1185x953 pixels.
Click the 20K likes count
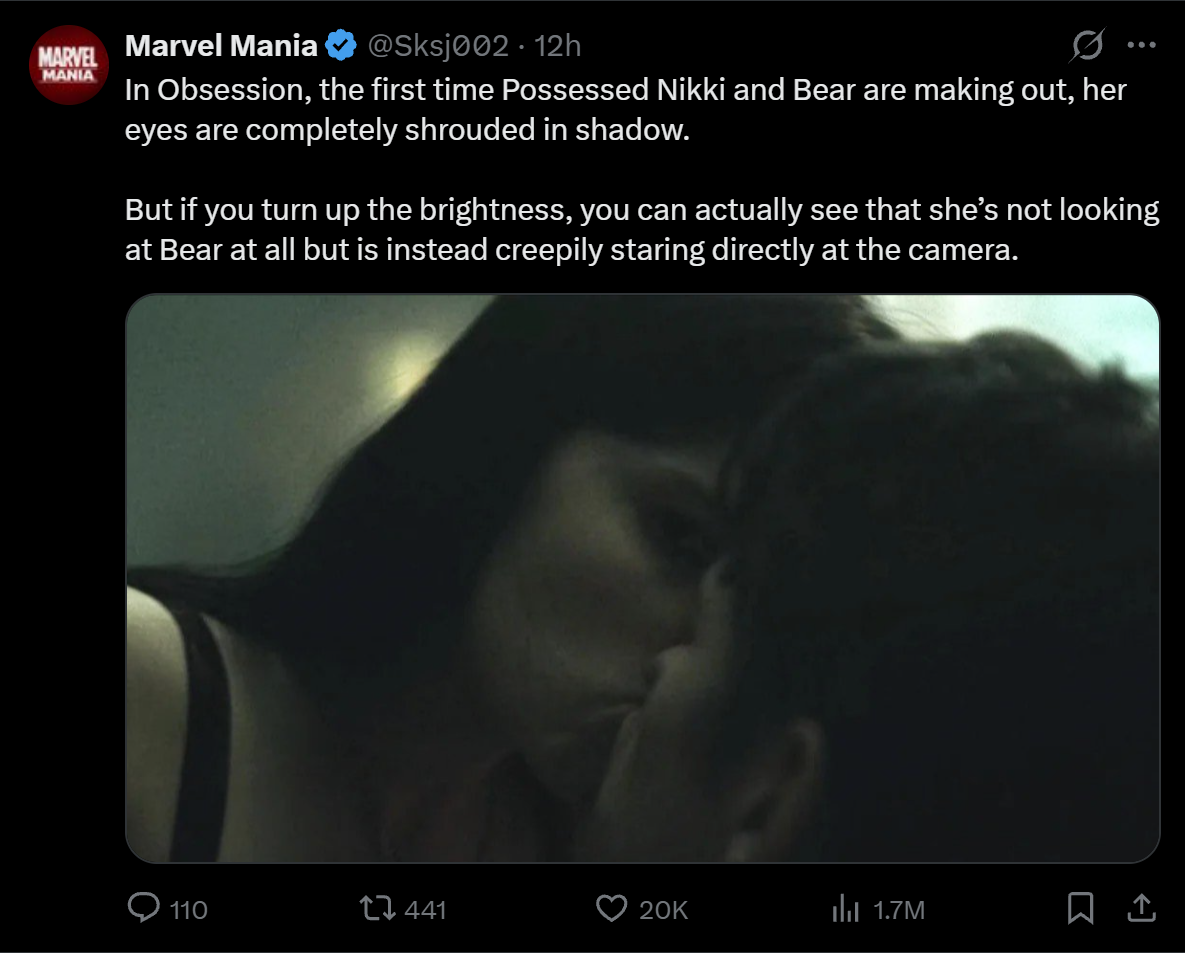coord(664,910)
